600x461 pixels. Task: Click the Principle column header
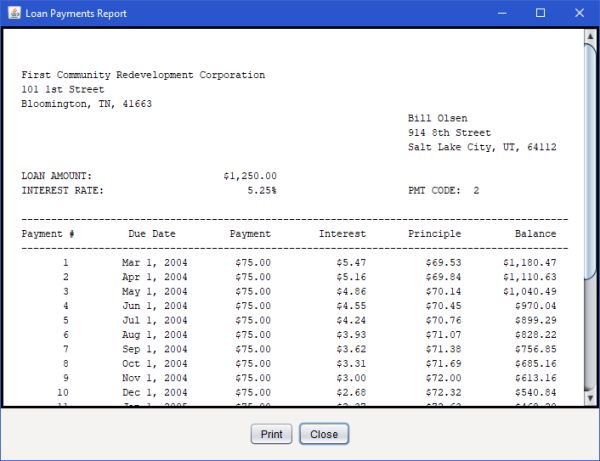pyautogui.click(x=435, y=234)
